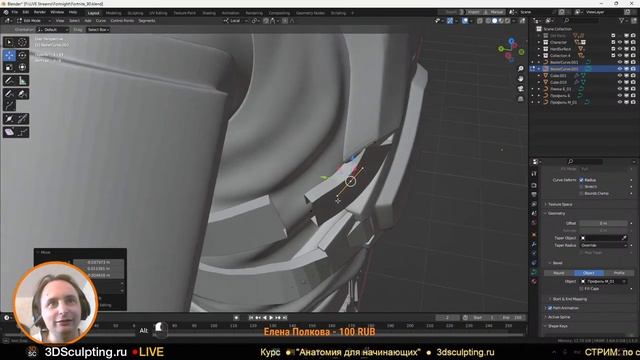
Task: Activate the Rotate tool
Action: (x=22, y=55)
